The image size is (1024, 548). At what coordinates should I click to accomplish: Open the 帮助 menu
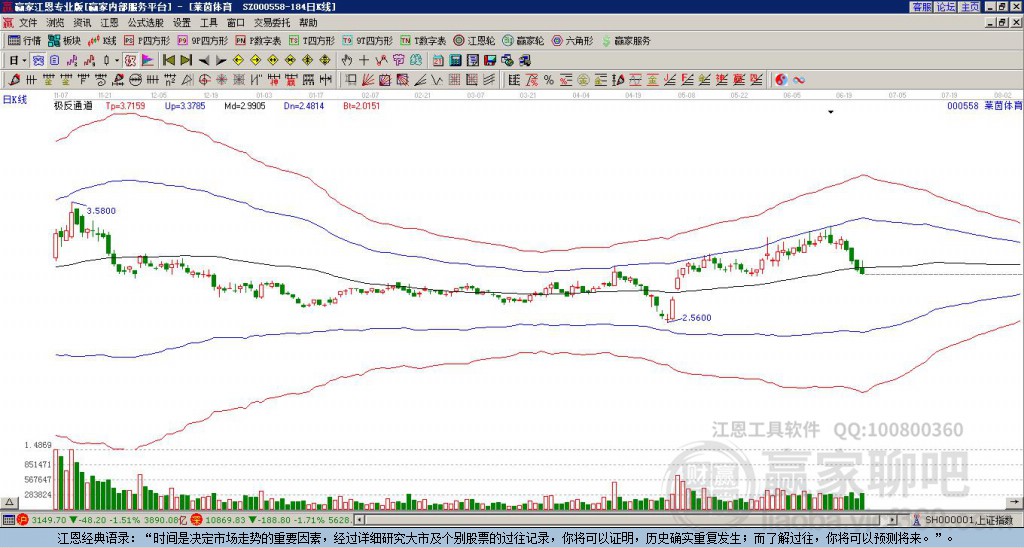pos(308,23)
